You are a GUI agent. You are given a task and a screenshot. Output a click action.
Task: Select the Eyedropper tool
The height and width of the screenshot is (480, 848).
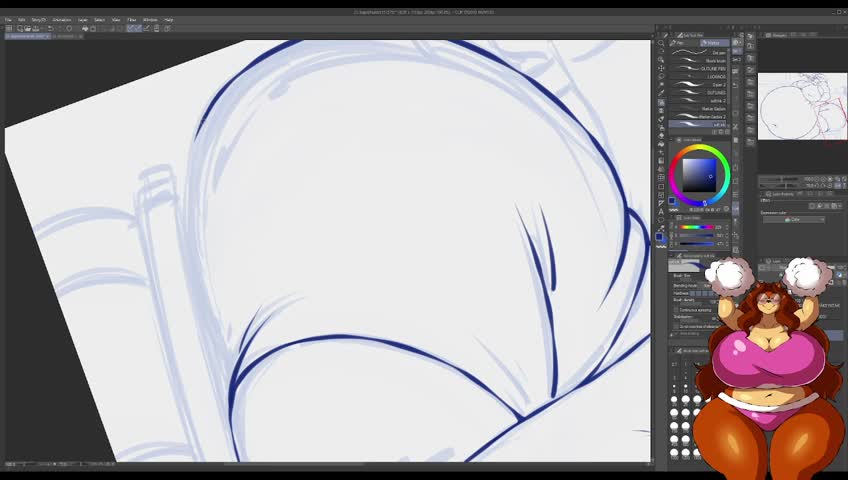coord(661,93)
